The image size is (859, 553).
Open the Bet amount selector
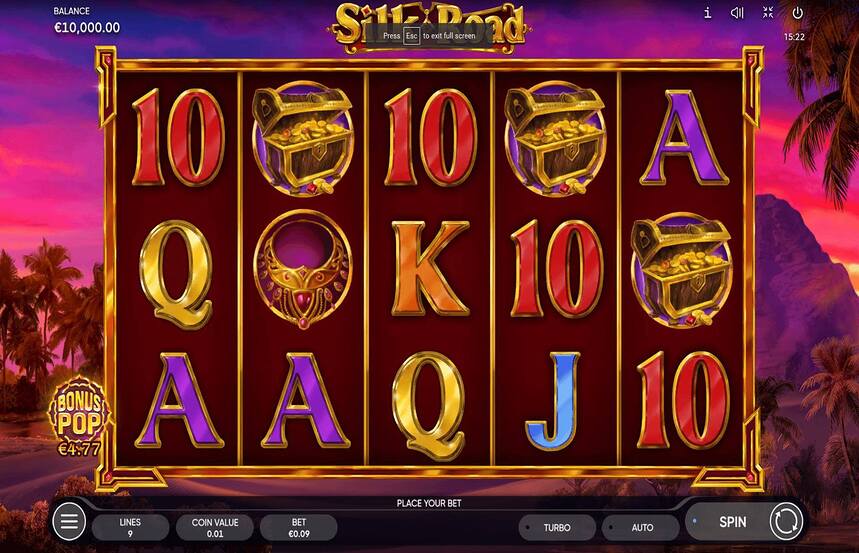click(x=299, y=527)
